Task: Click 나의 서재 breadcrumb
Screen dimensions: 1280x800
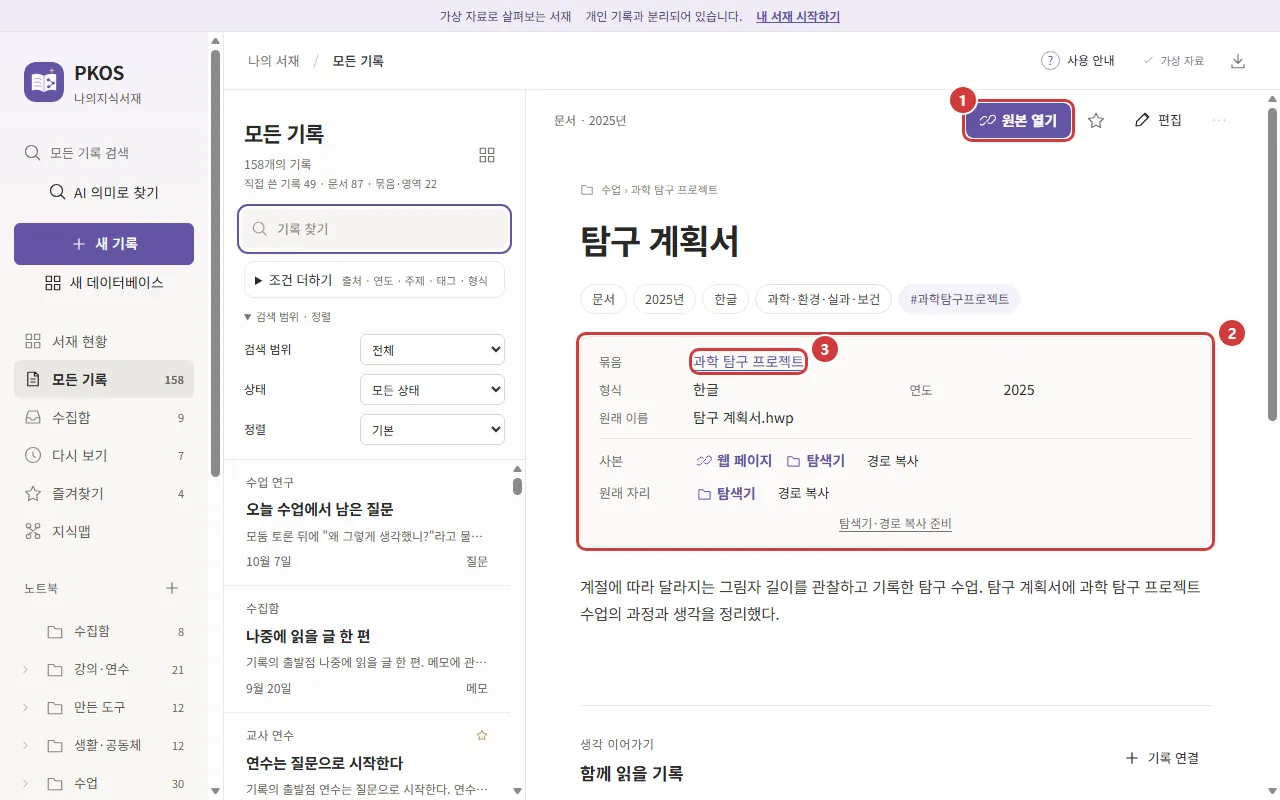Action: [274, 61]
